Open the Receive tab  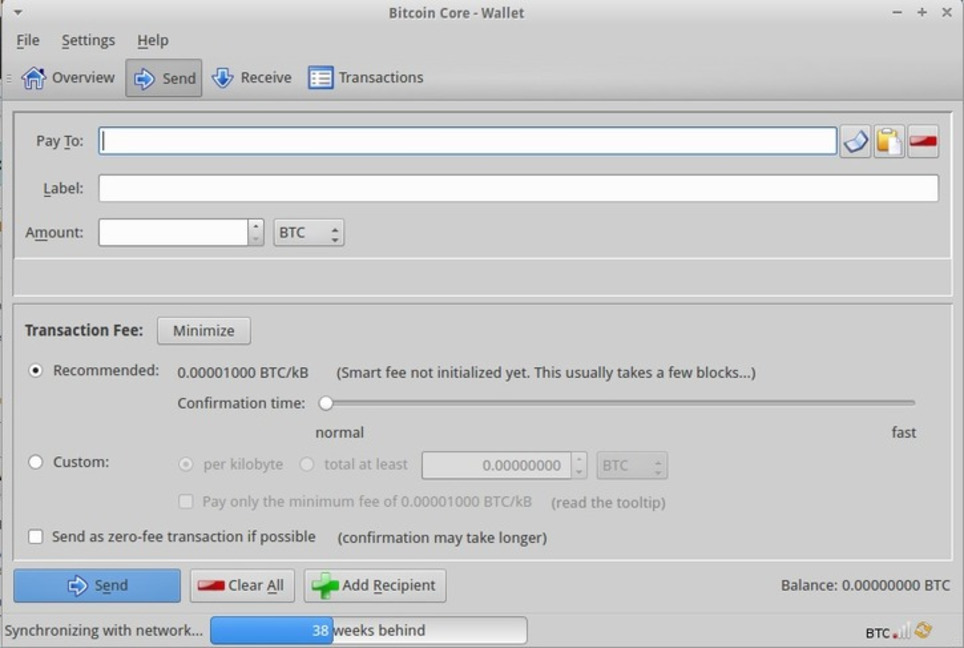coord(251,77)
